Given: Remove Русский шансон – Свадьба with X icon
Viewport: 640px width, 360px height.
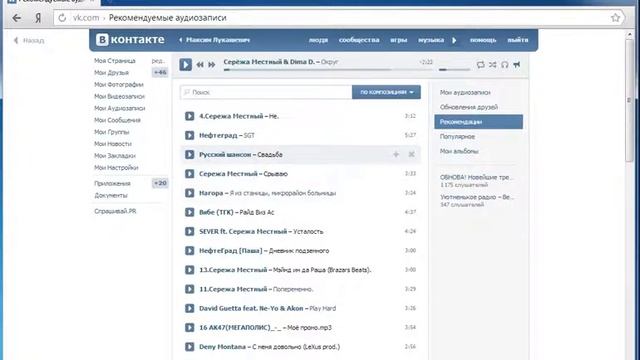Looking at the screenshot, I should click(x=411, y=154).
